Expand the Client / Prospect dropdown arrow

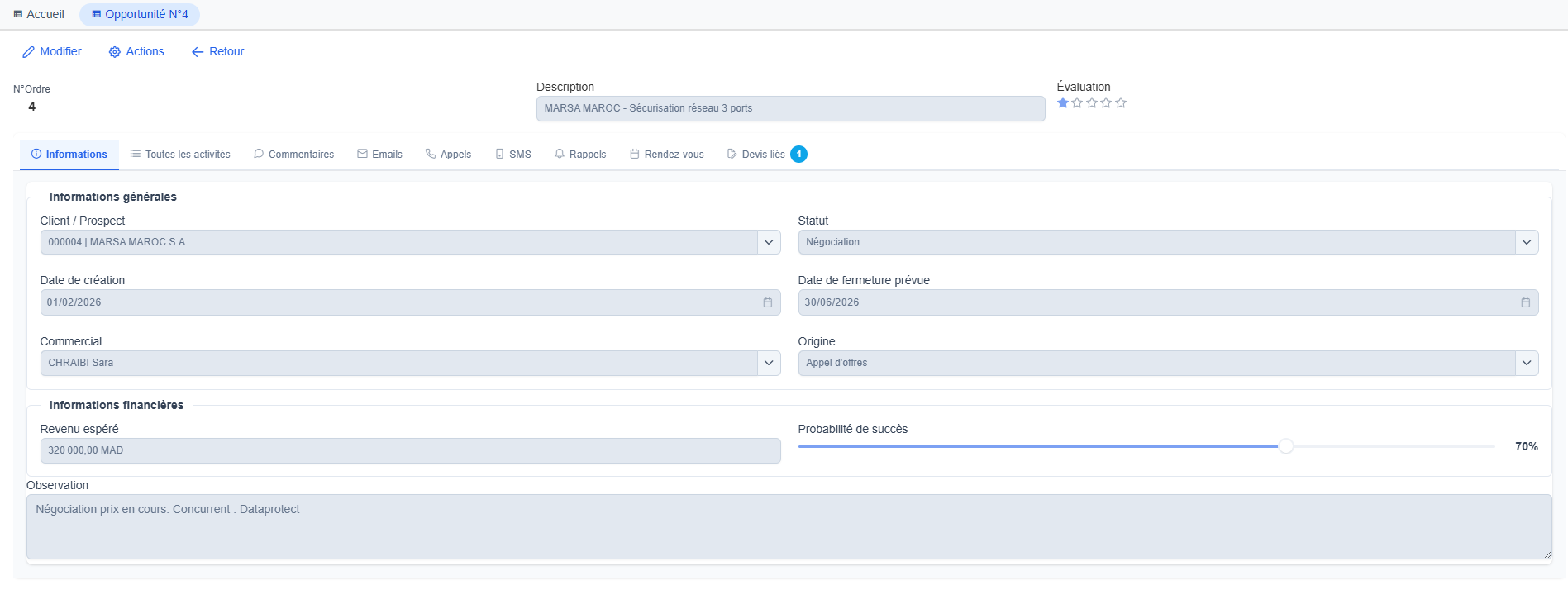tap(769, 242)
